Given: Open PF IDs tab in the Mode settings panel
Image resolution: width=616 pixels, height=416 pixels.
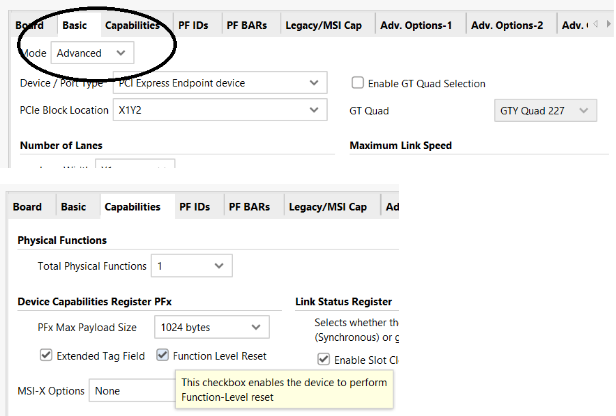Looking at the screenshot, I should 195,24.
